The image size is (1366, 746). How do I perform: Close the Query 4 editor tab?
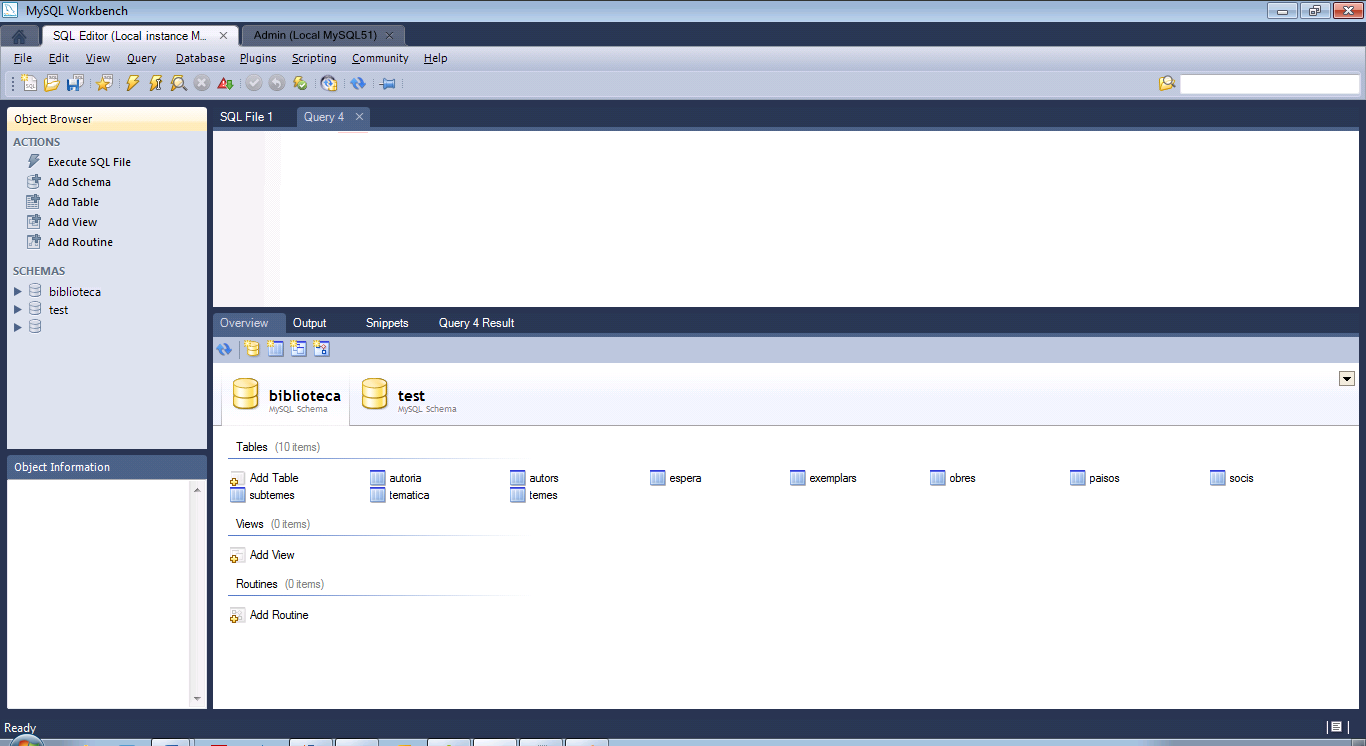pyautogui.click(x=359, y=117)
